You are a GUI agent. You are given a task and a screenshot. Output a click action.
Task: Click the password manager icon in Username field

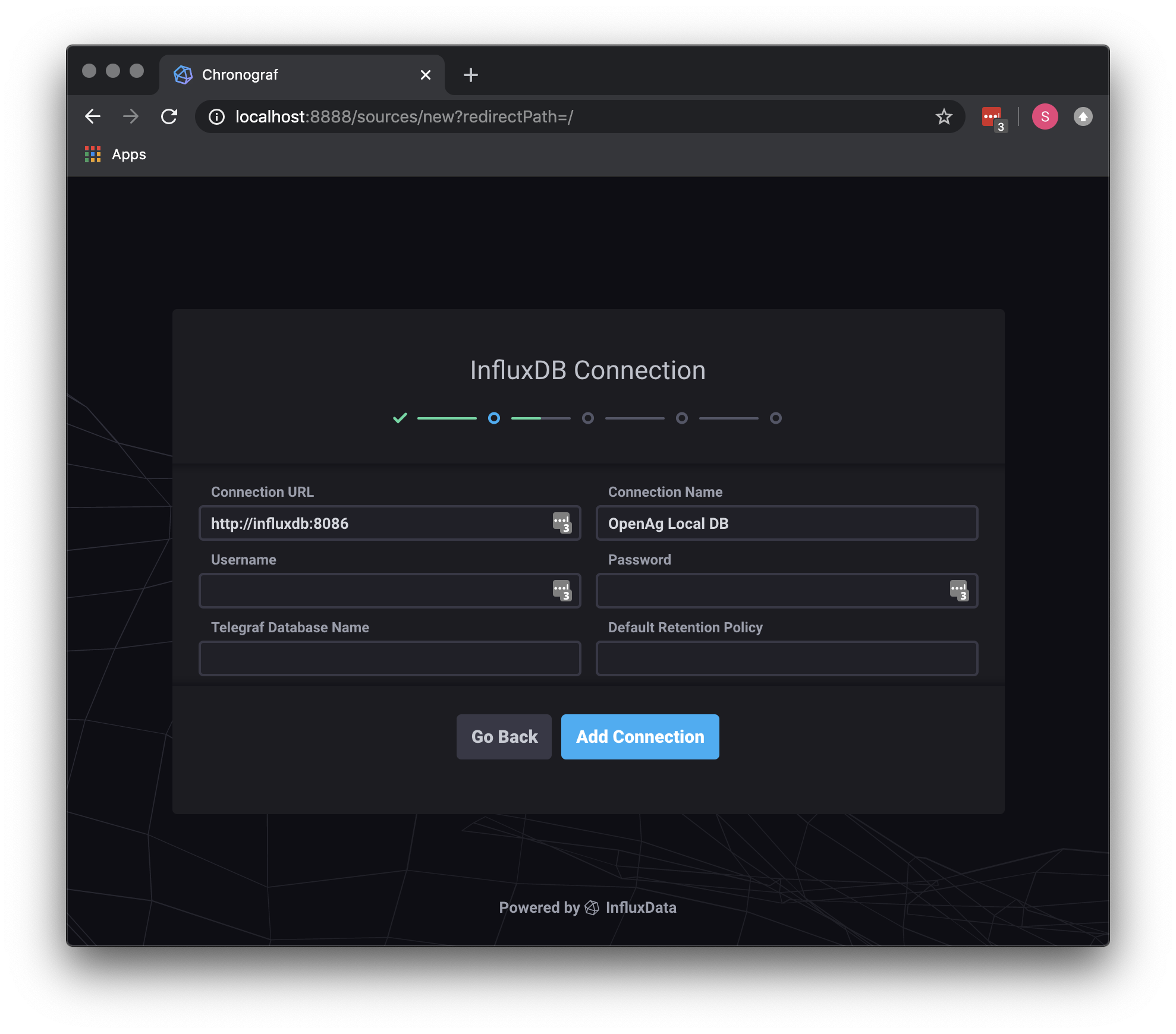click(562, 591)
